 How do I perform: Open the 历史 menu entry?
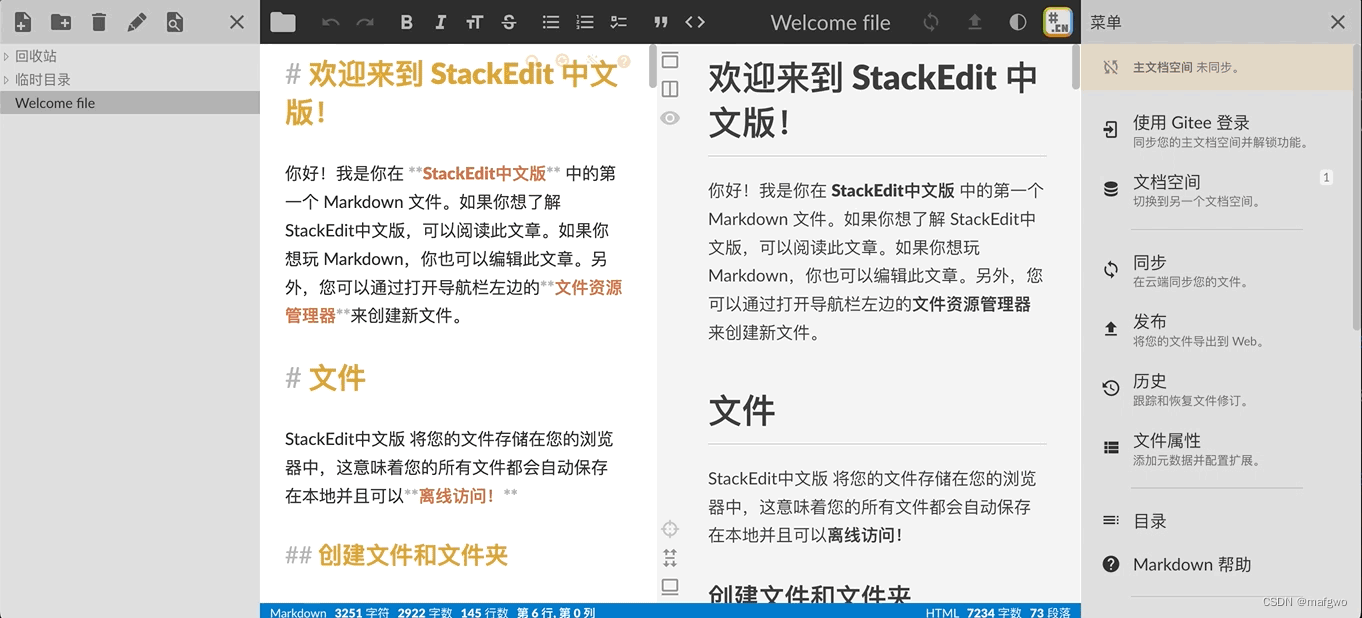(1216, 389)
